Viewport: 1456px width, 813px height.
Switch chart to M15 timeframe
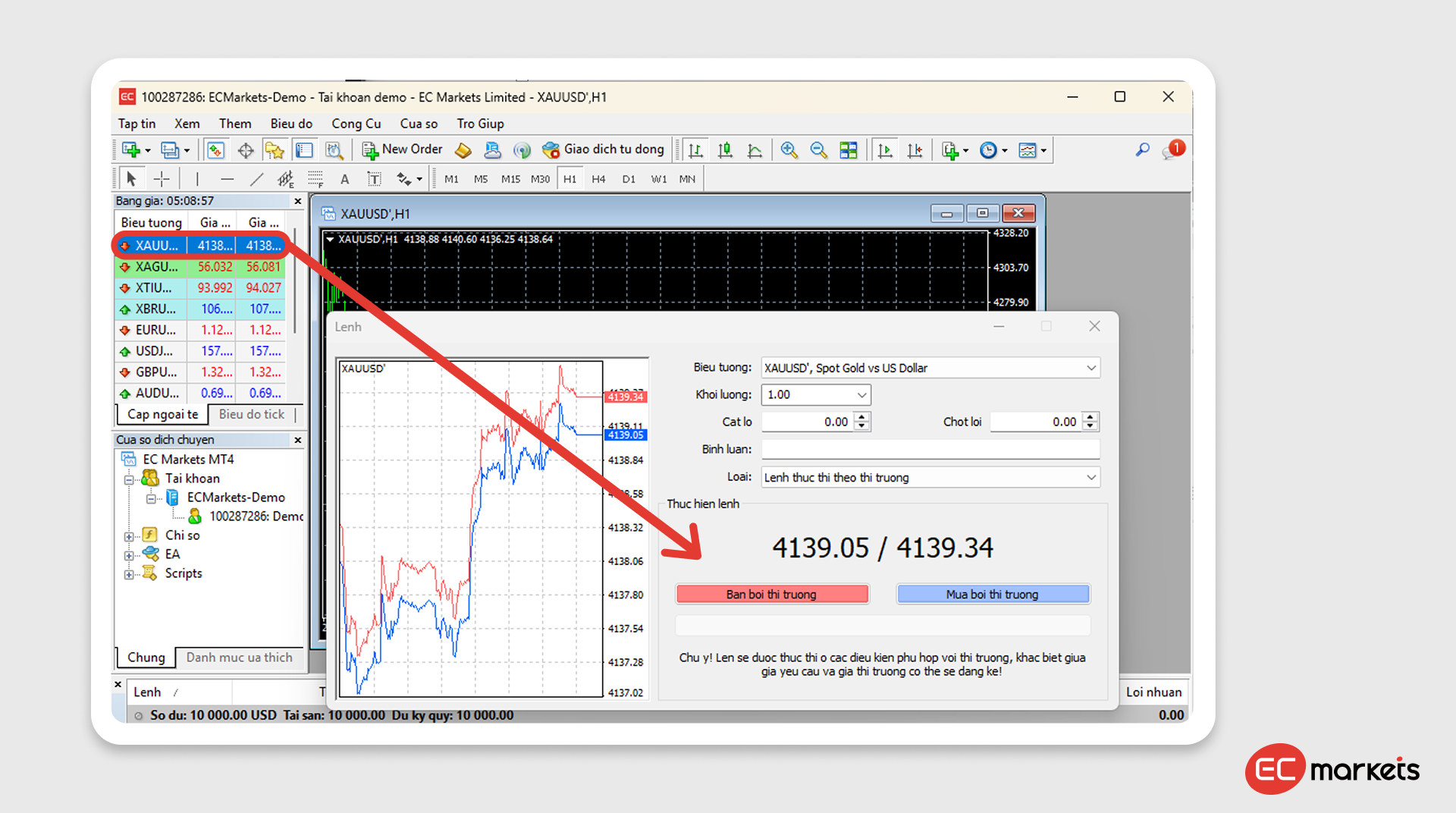(x=510, y=179)
